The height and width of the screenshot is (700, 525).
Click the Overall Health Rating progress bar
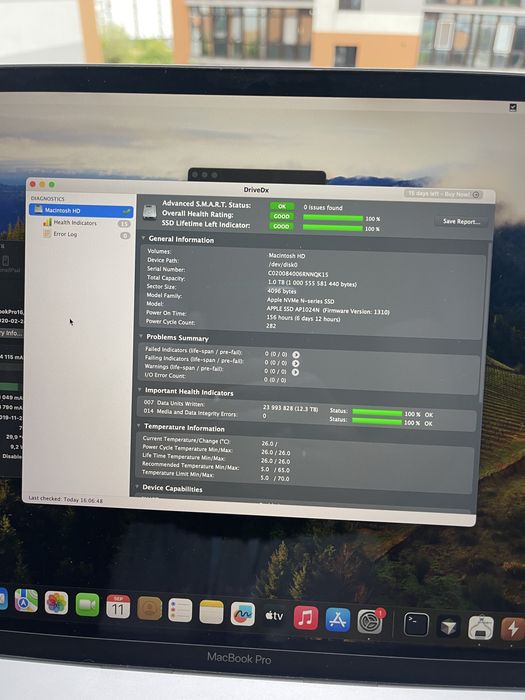(333, 218)
